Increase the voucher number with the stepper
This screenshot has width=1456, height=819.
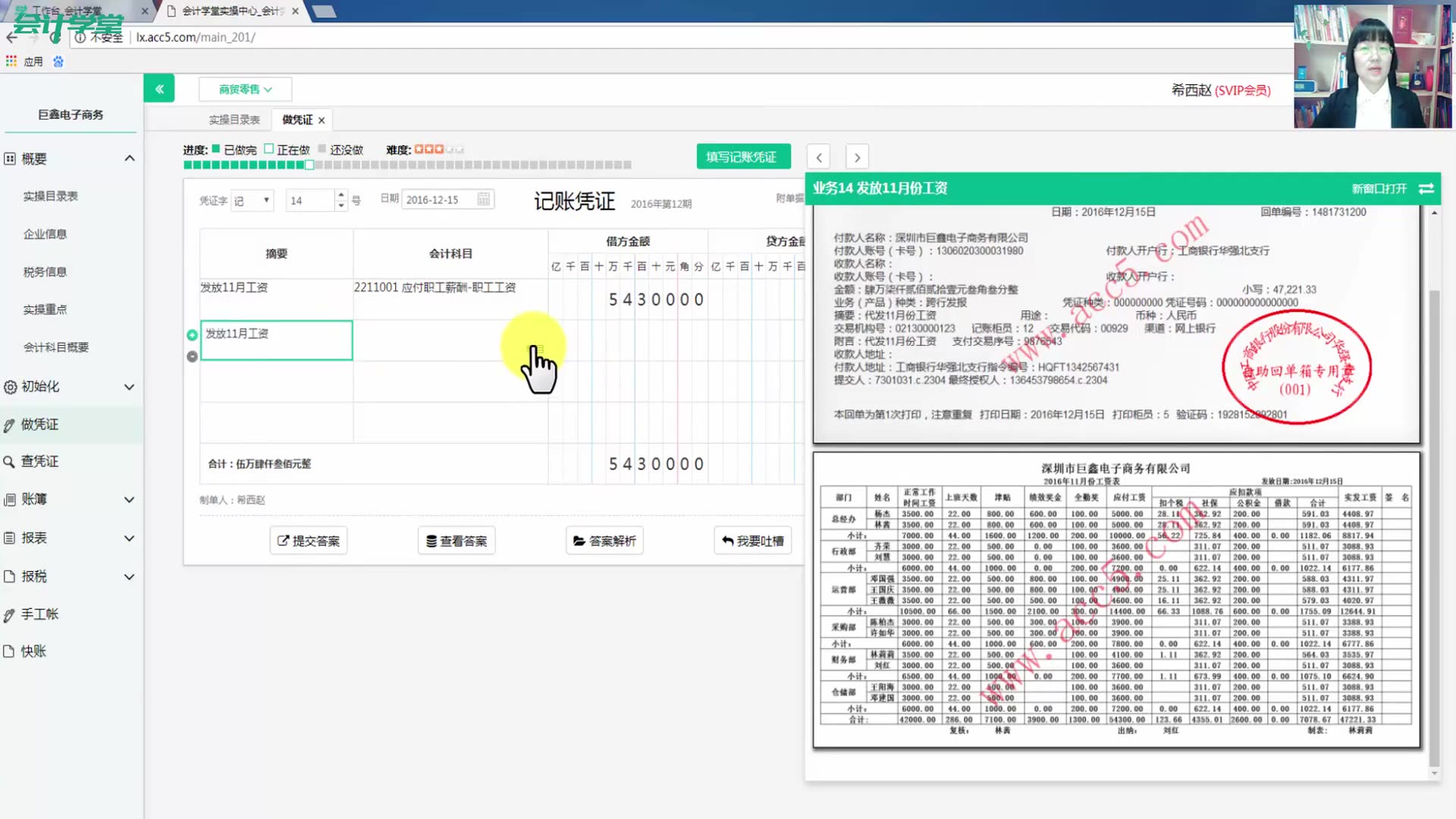point(341,195)
